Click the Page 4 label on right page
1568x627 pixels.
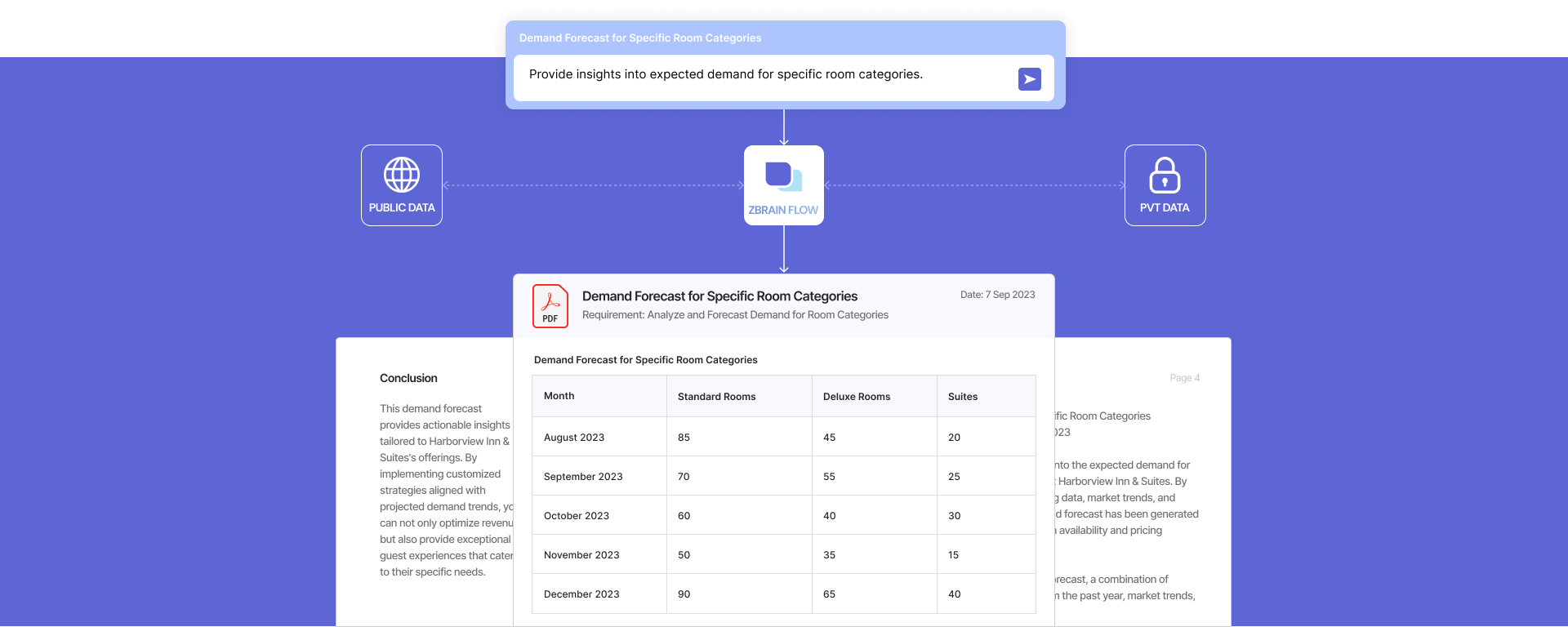[x=1184, y=378]
